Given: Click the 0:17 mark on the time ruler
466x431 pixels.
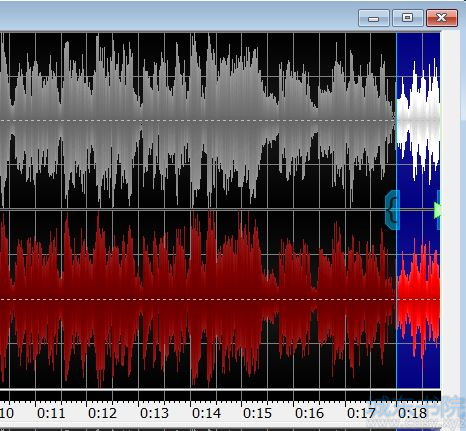Looking at the screenshot, I should (x=361, y=413).
